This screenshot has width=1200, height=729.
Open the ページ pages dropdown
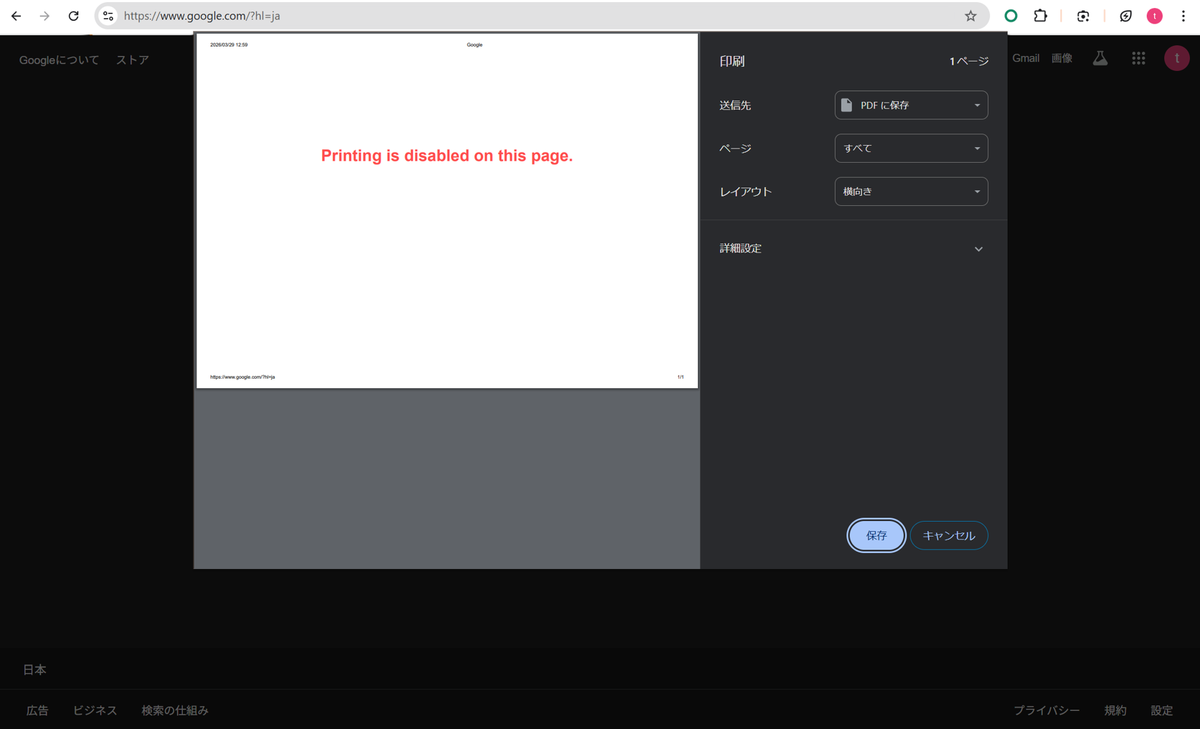[x=911, y=148]
